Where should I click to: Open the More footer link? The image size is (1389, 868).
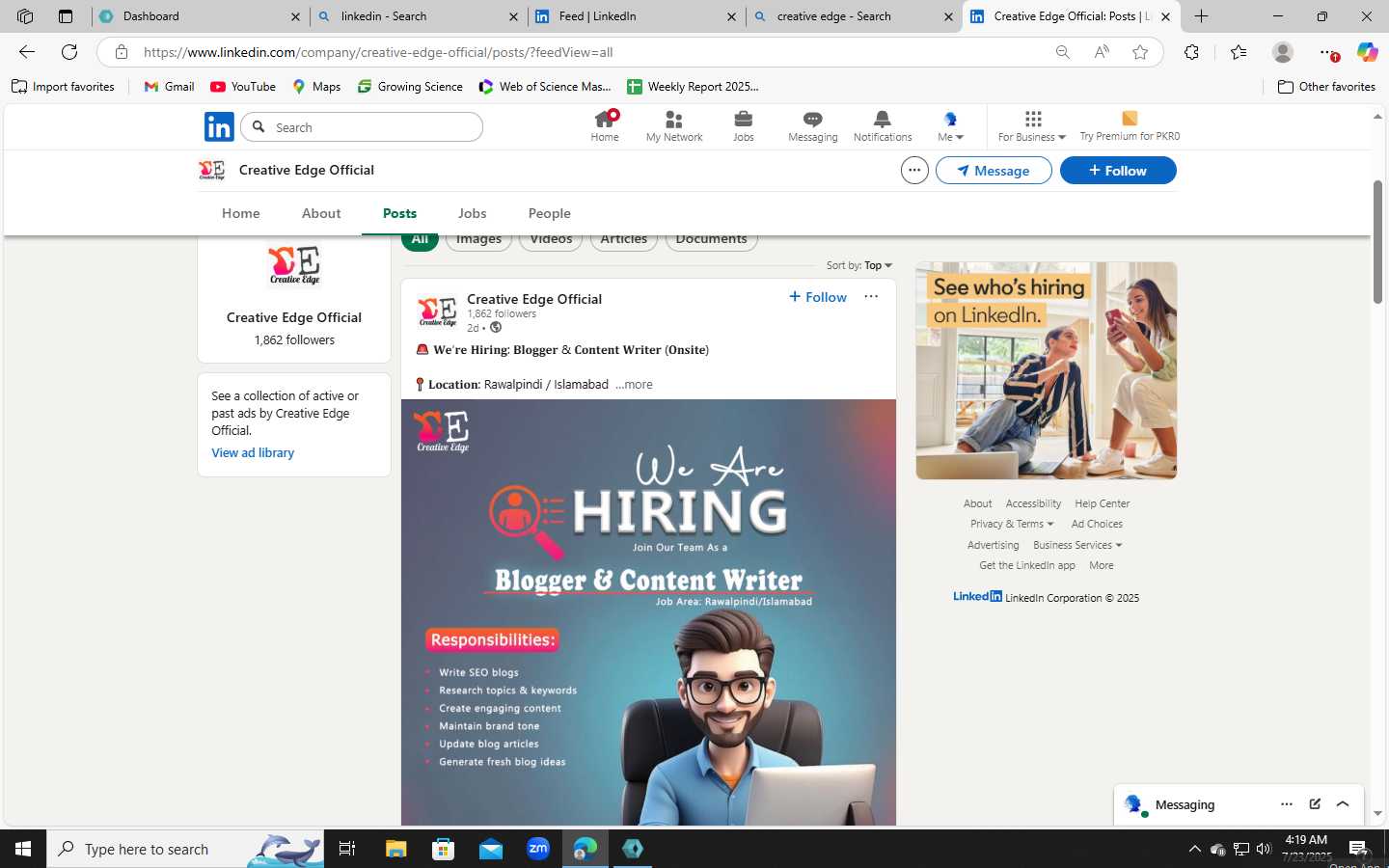point(1101,565)
